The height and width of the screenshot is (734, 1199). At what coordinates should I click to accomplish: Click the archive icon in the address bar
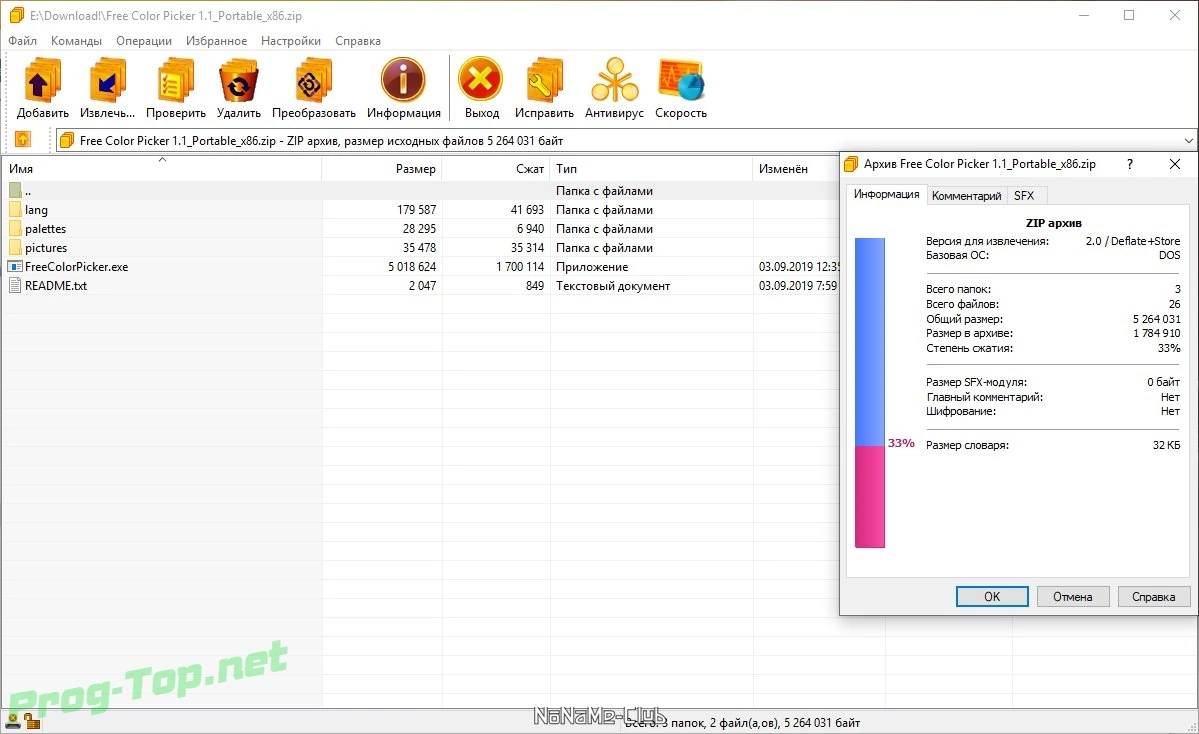(x=67, y=140)
